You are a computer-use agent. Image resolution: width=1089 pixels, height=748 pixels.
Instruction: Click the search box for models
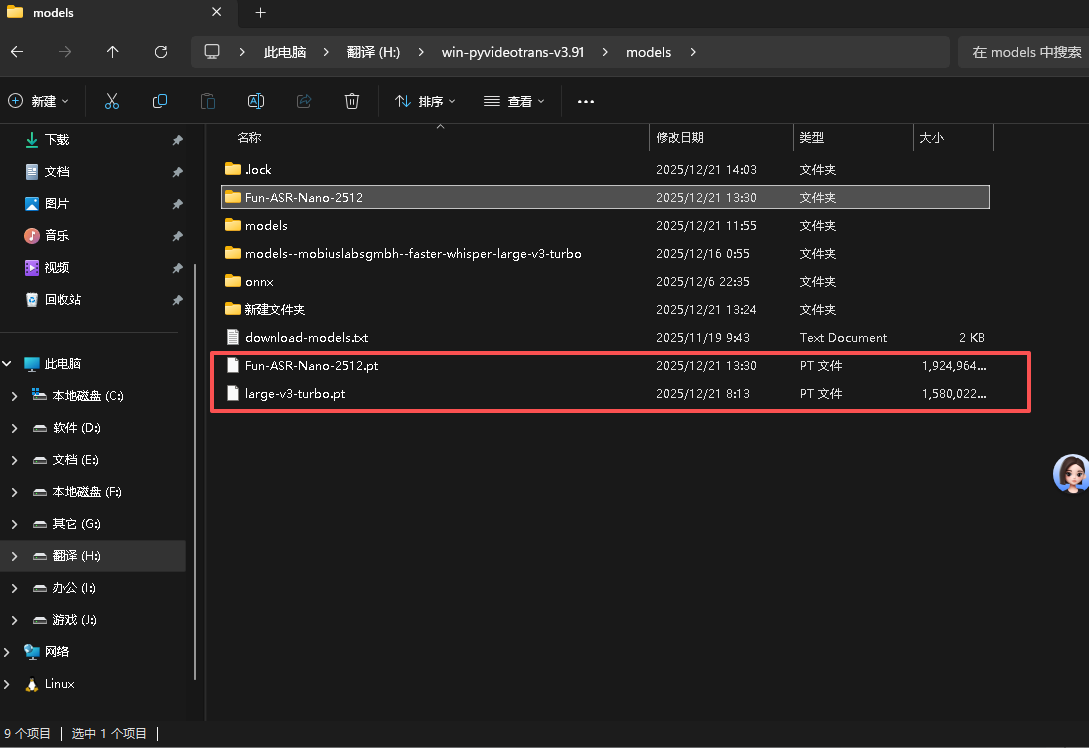pos(1025,52)
